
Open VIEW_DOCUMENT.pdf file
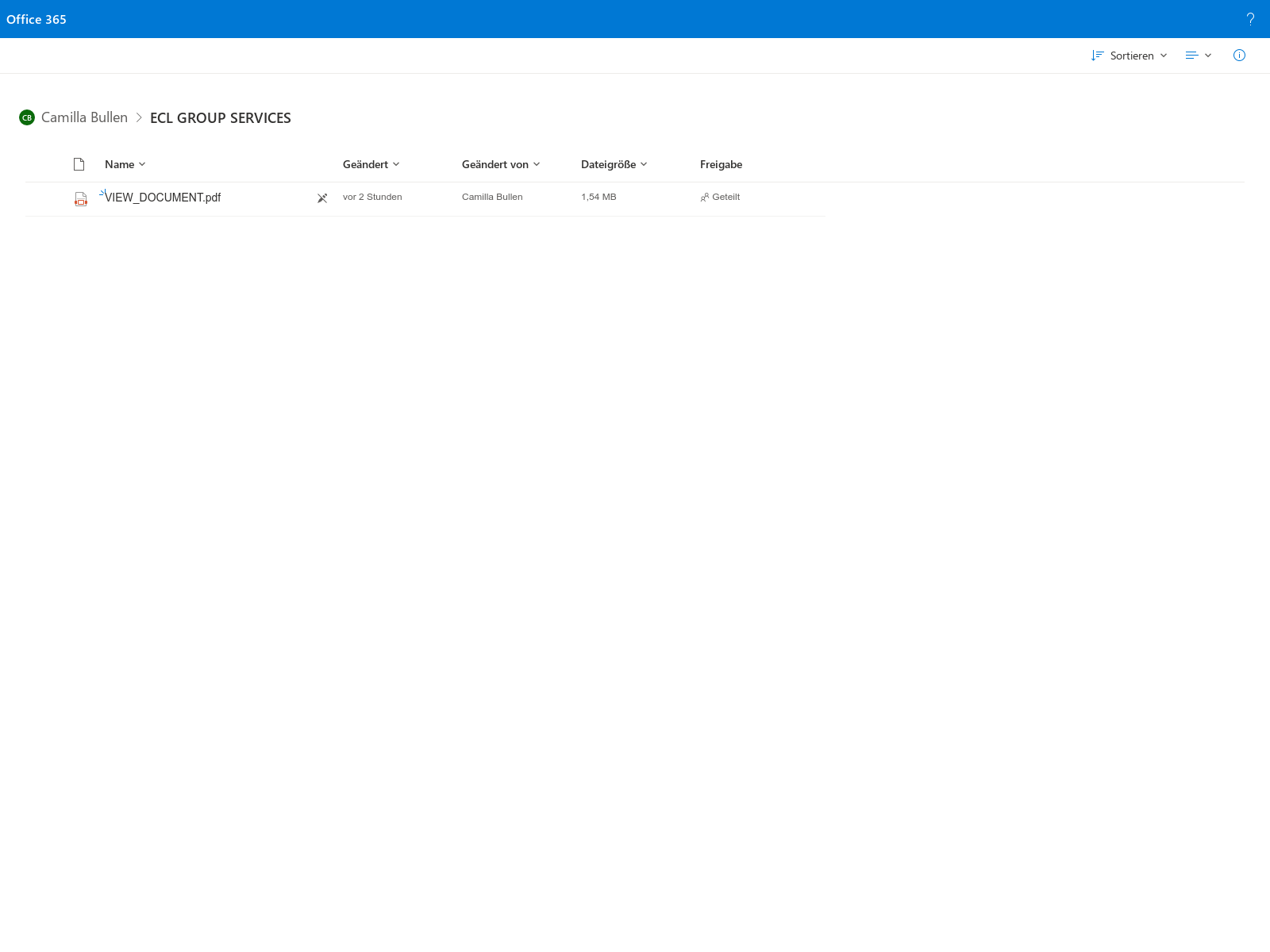click(163, 198)
